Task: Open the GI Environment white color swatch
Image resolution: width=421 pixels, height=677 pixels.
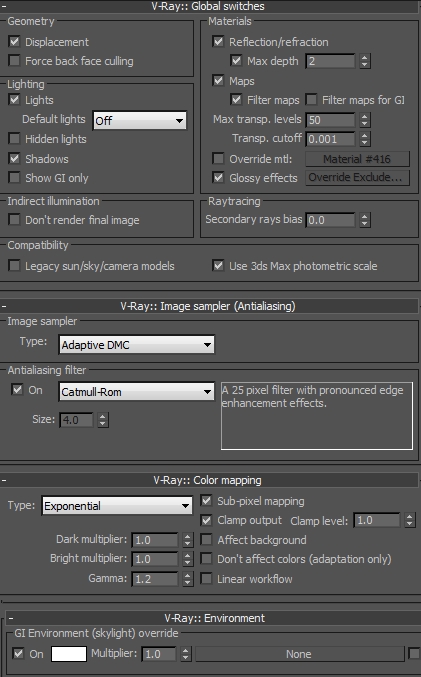Action: pyautogui.click(x=69, y=654)
